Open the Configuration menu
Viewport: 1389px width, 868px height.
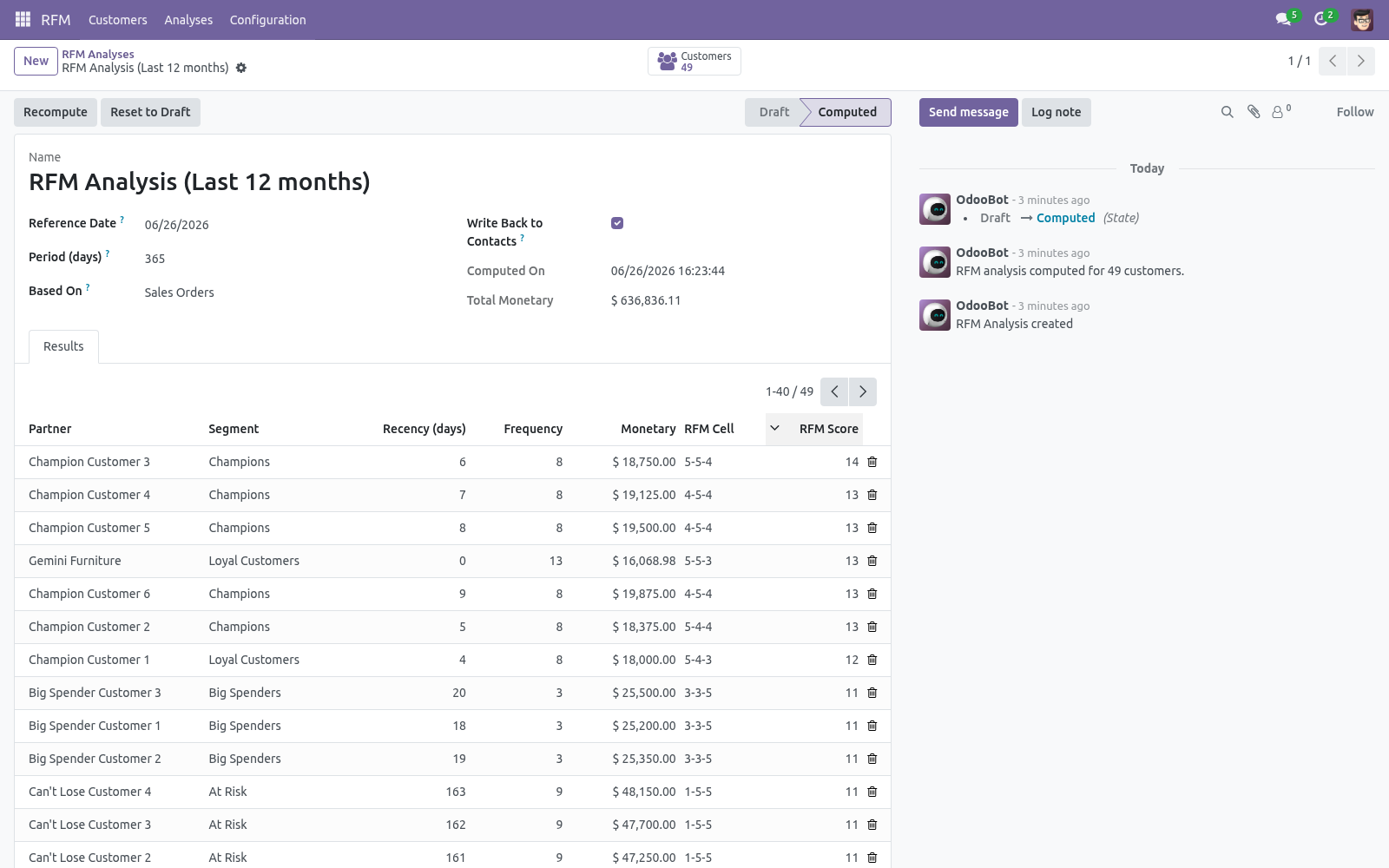coord(267,19)
